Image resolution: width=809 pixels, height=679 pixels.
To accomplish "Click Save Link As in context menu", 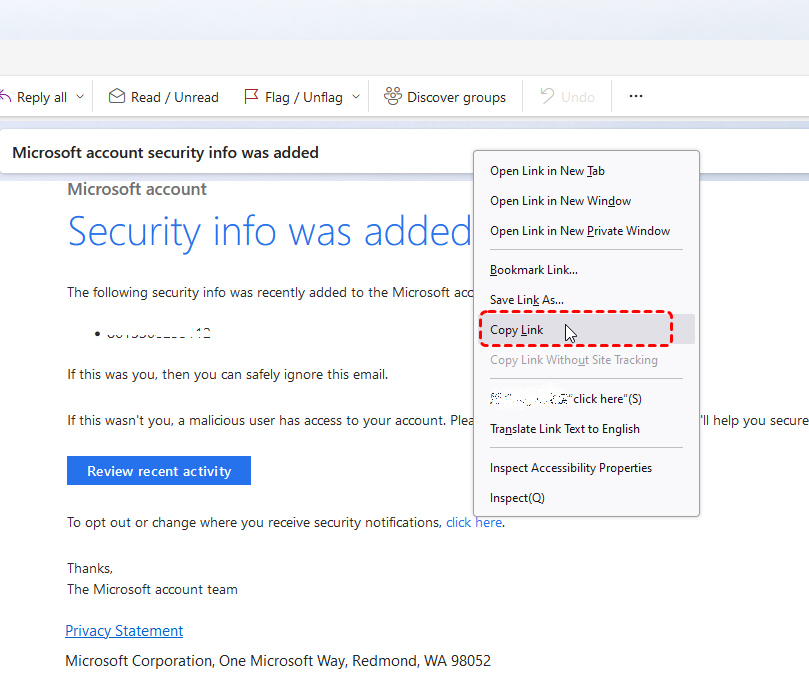I will [x=527, y=300].
